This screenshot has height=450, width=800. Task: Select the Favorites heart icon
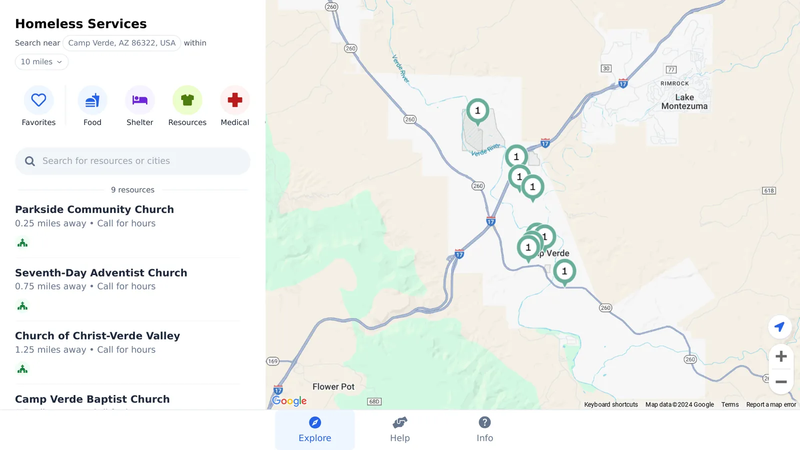coord(38,100)
